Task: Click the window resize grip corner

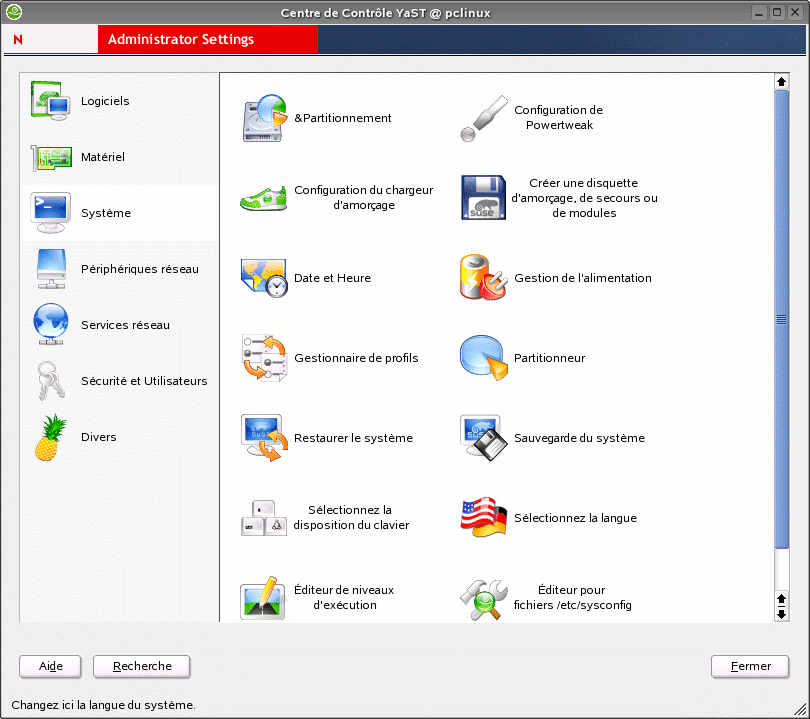Action: point(800,709)
